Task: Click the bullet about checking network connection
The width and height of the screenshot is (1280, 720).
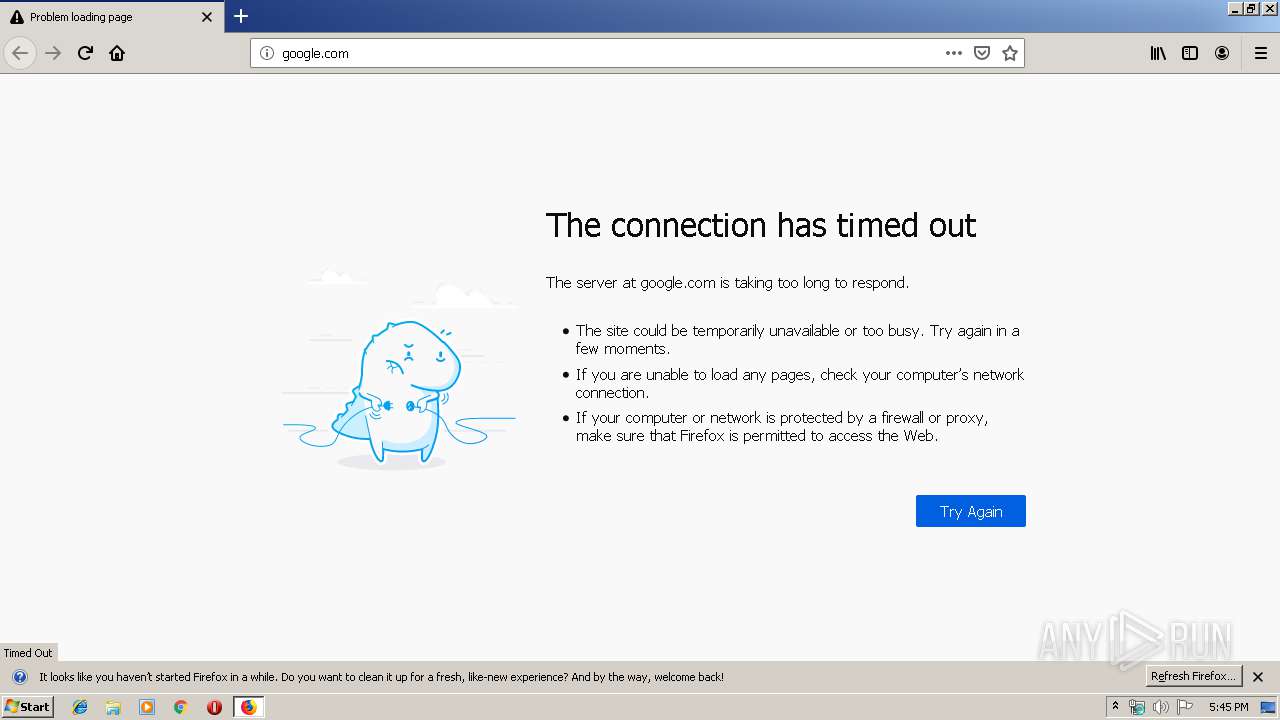Action: coord(800,383)
